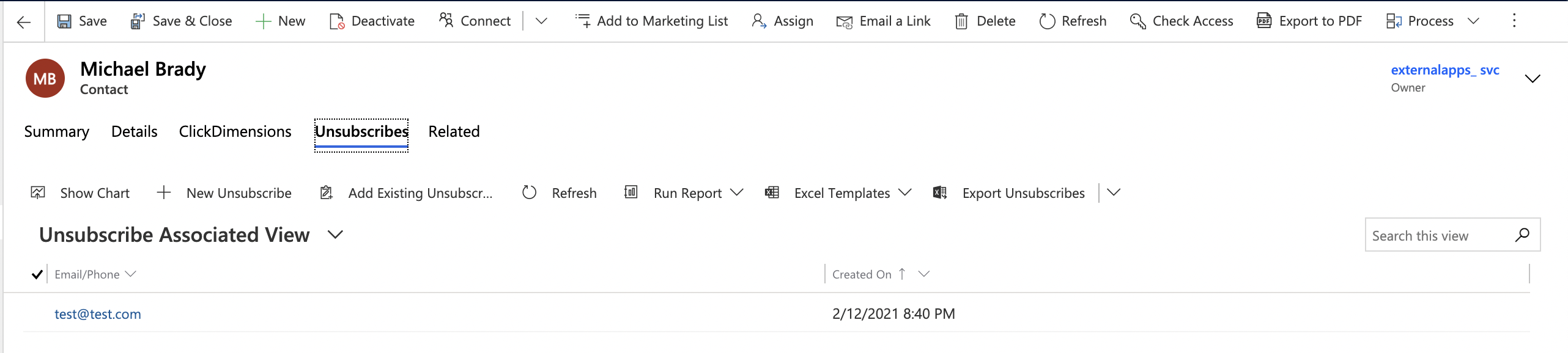
Task: Add contact to Marketing List
Action: coord(652,21)
